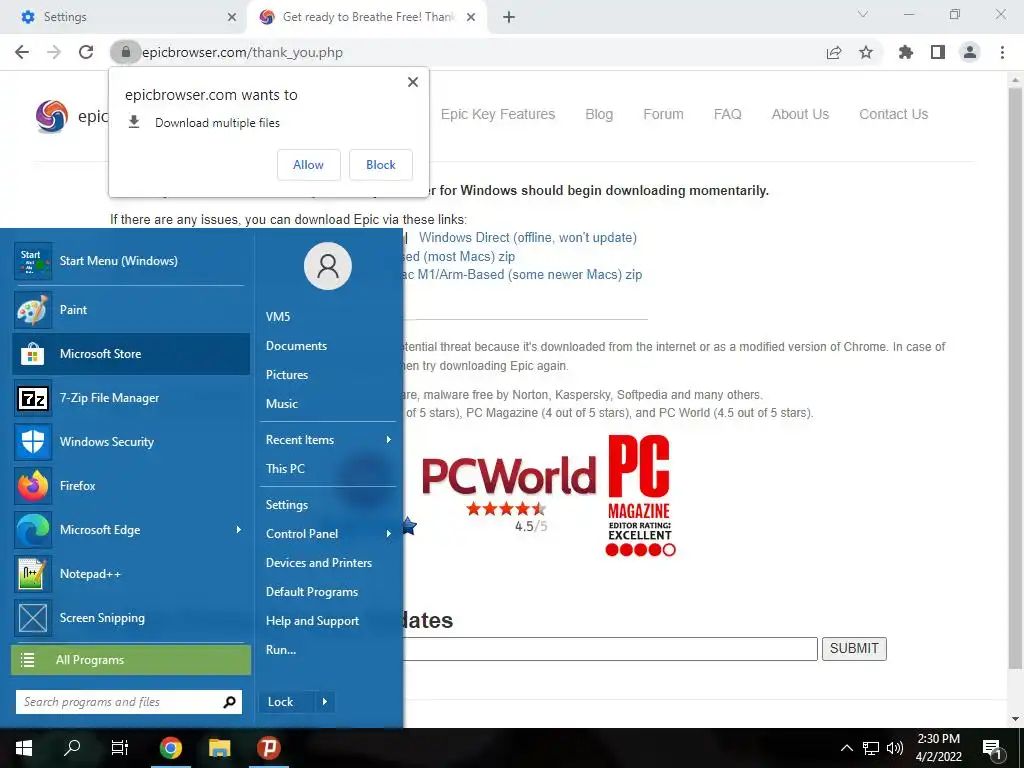Click the padlock site info icon

click(126, 52)
